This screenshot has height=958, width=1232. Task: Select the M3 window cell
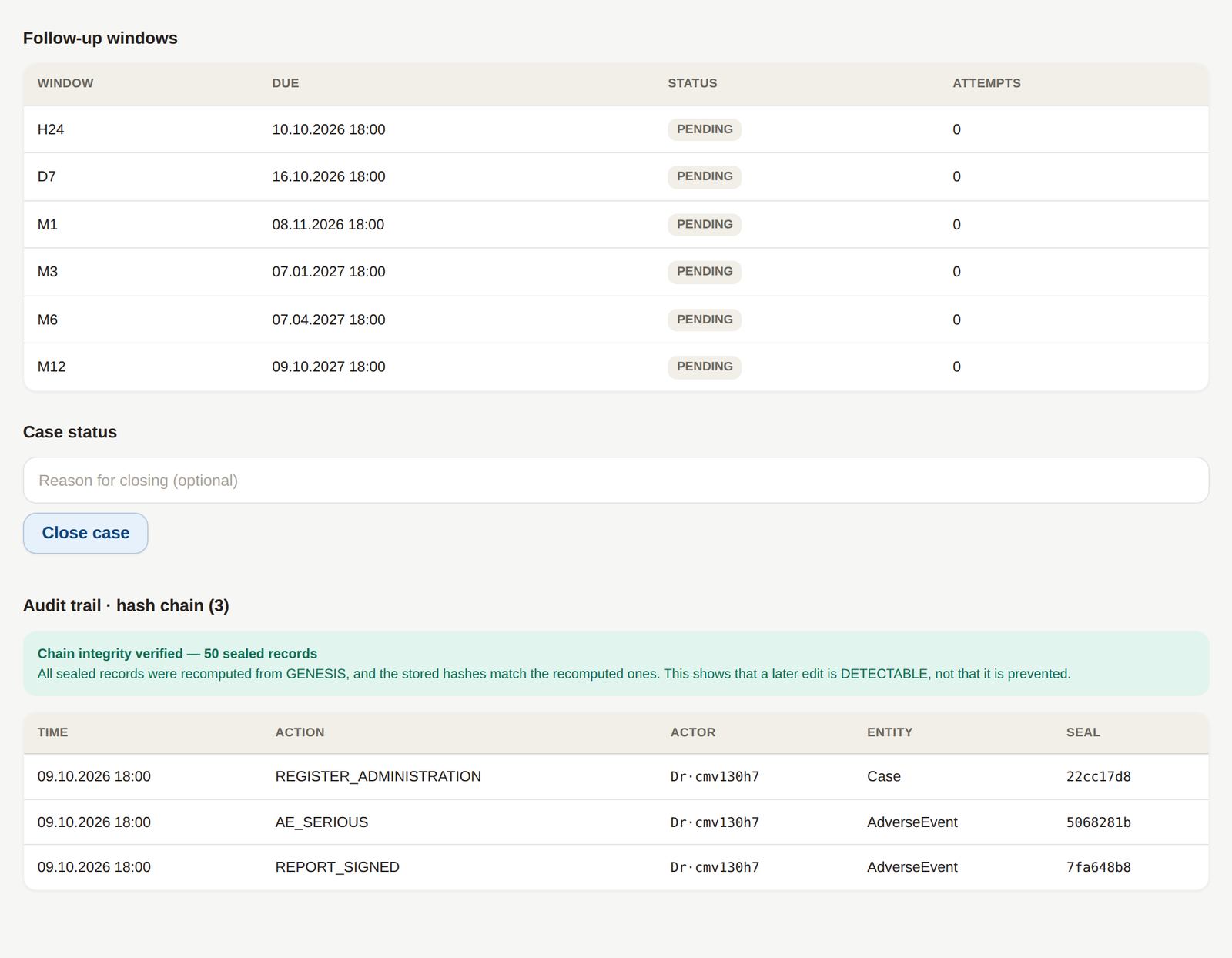[x=48, y=272]
